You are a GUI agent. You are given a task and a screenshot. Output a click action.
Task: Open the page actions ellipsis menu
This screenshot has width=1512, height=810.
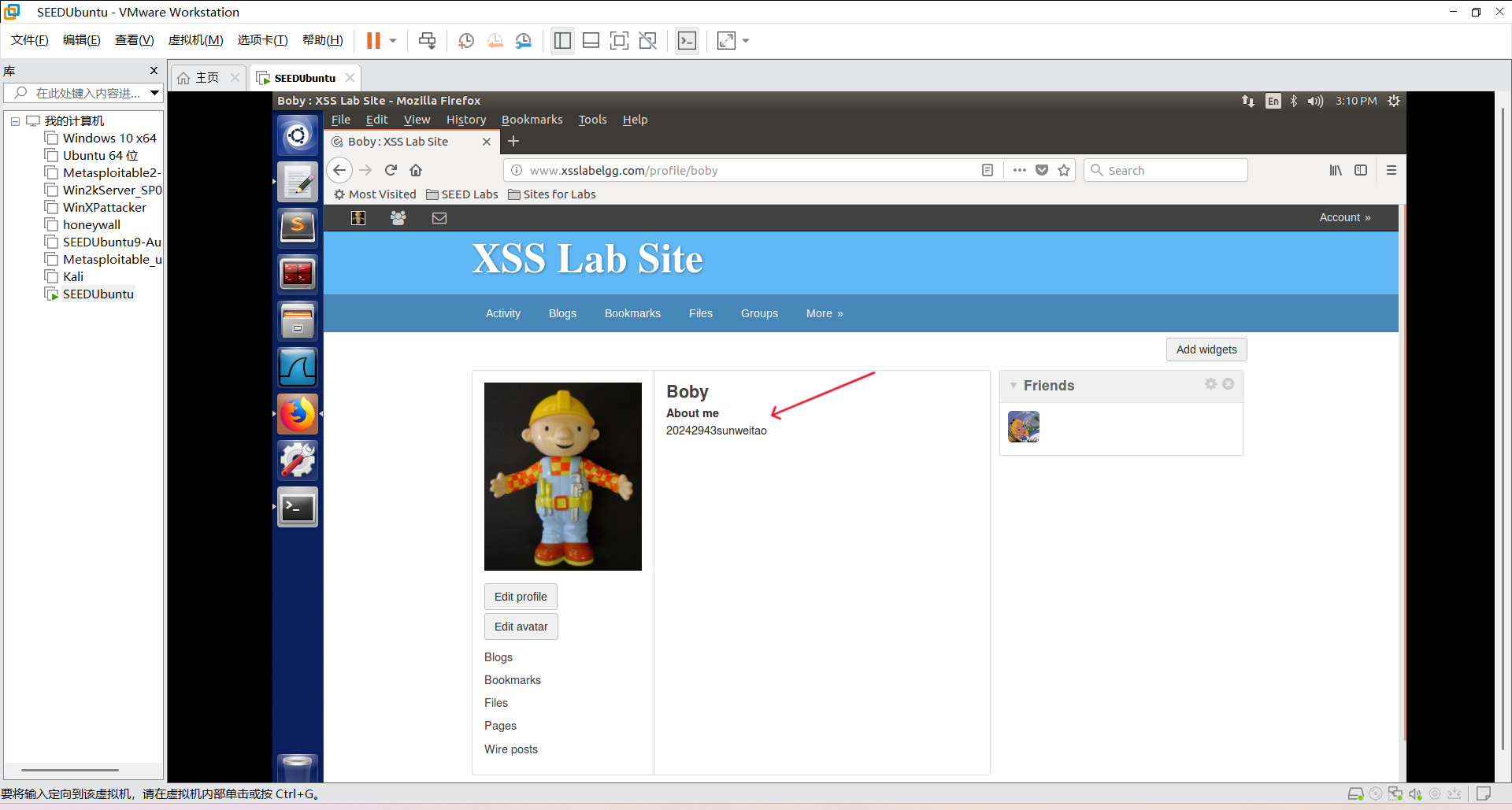1020,170
